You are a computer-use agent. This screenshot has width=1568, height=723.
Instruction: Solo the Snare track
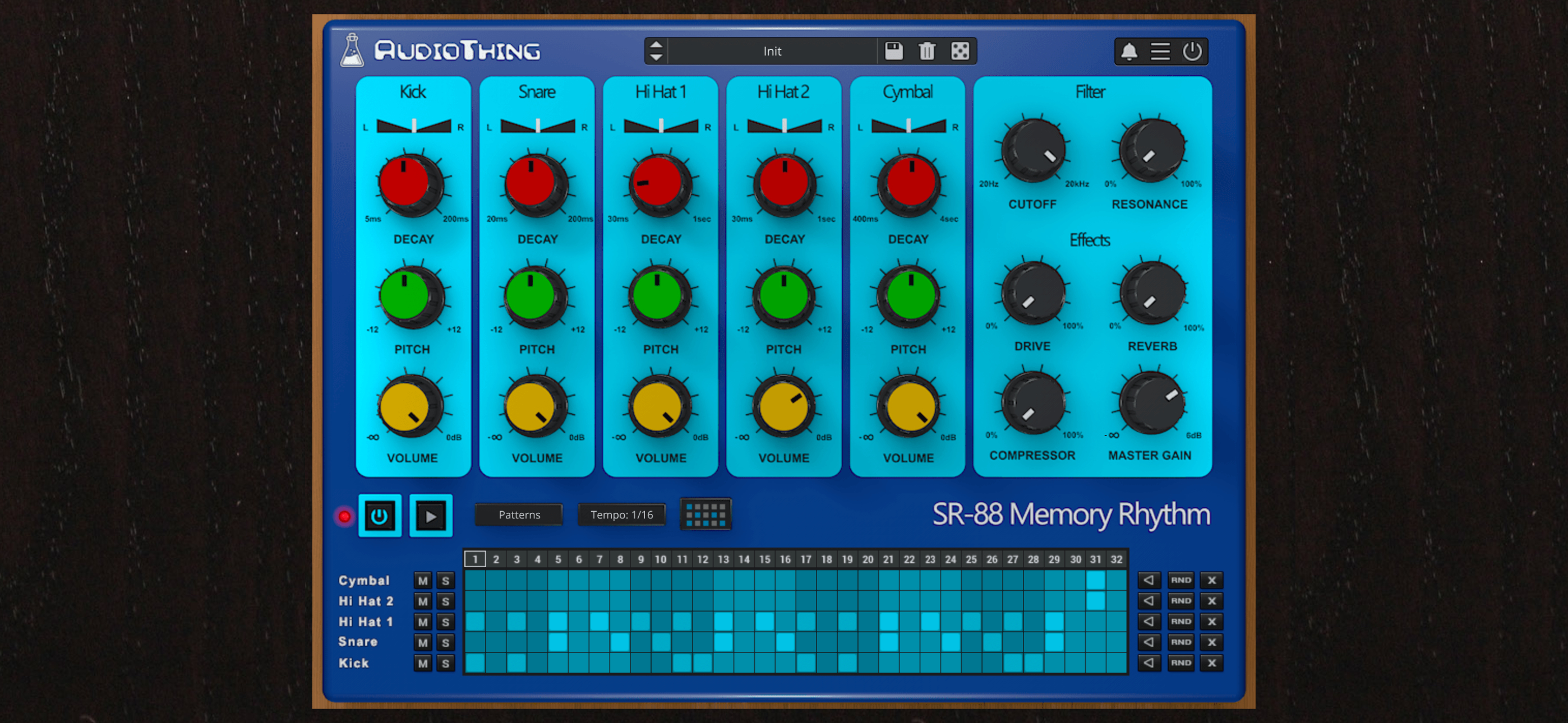[x=446, y=642]
